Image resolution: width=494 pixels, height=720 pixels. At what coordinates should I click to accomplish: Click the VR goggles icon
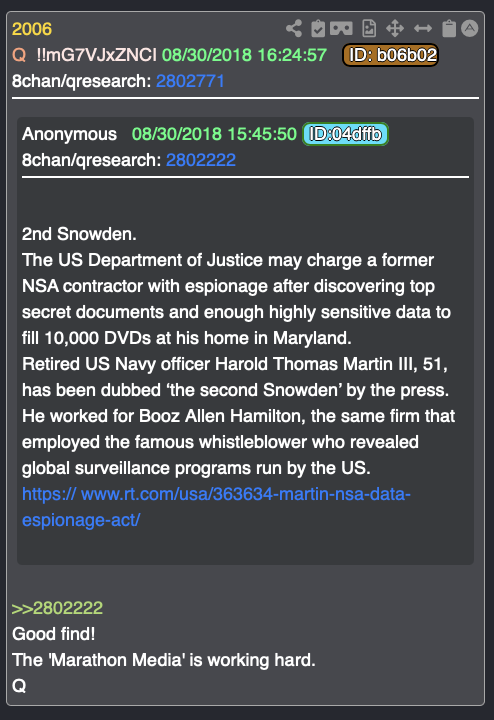click(341, 28)
